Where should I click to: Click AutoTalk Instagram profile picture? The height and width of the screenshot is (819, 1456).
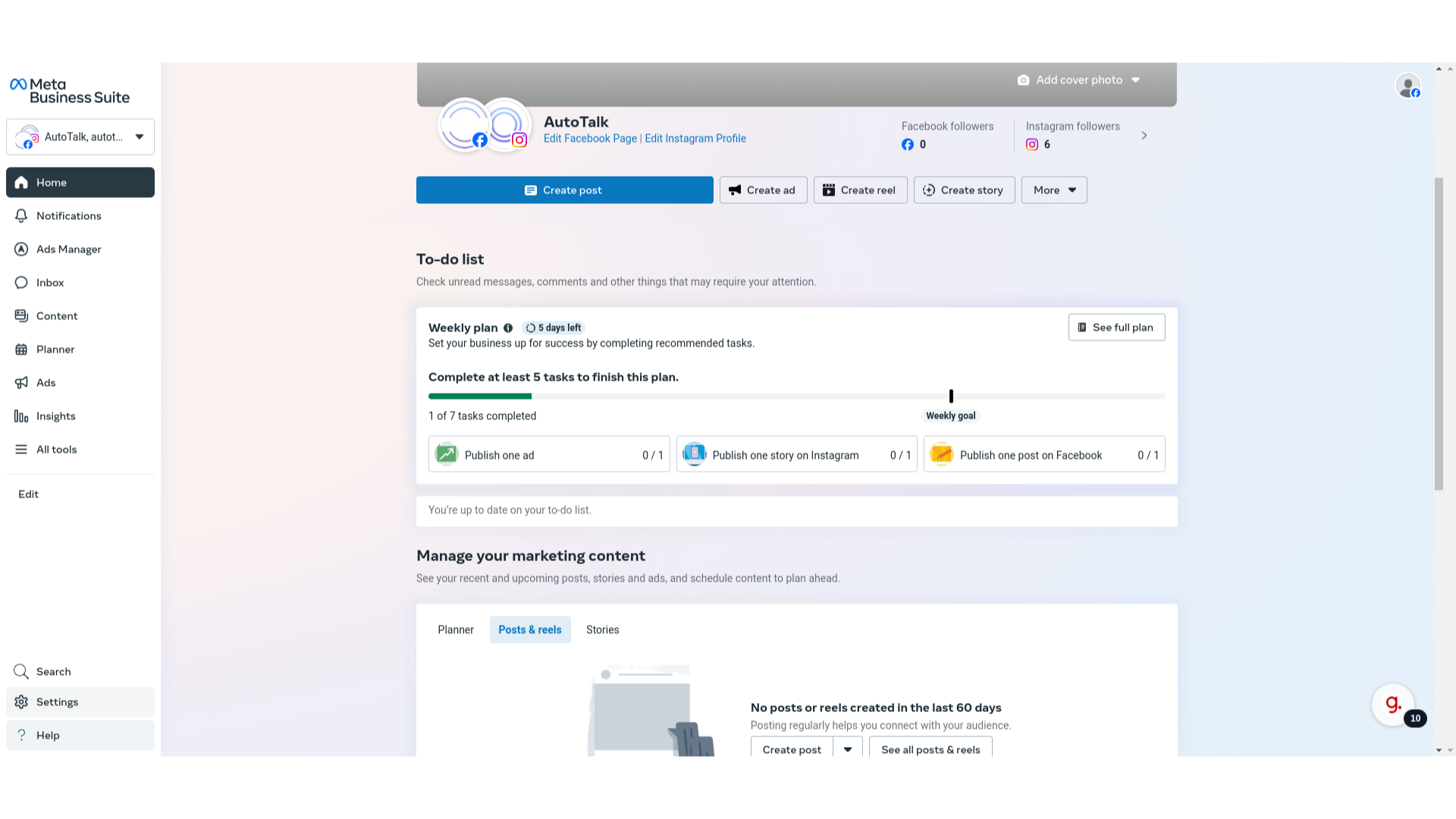click(507, 124)
